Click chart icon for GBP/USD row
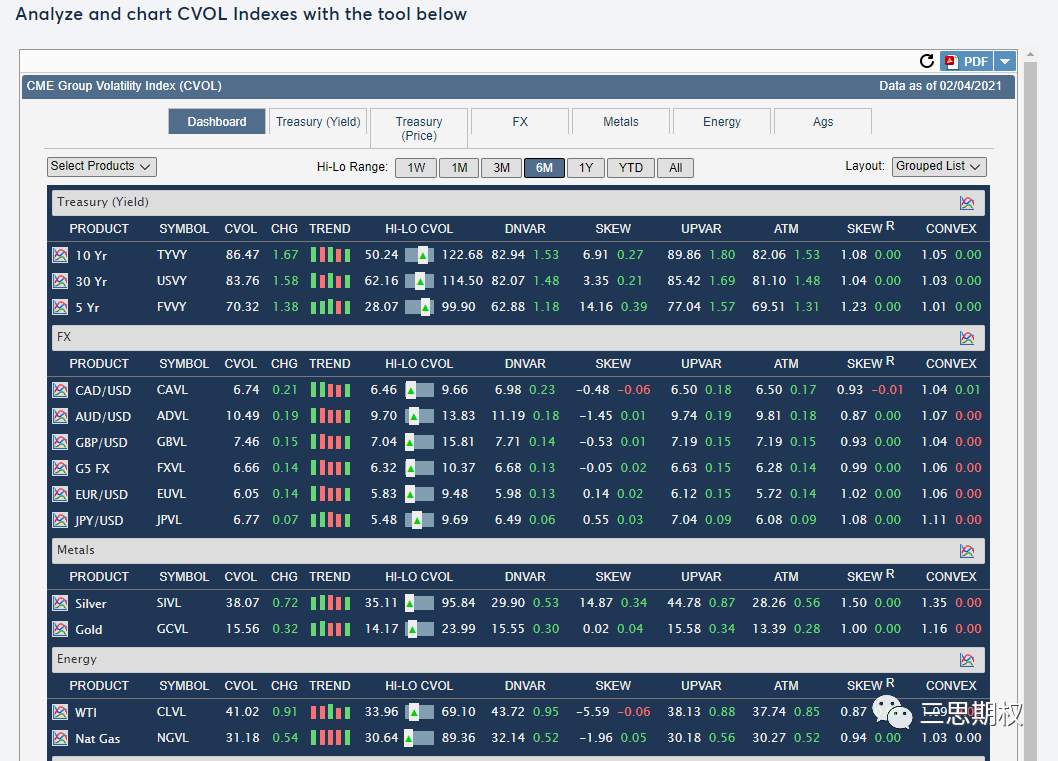This screenshot has height=761, width=1058. (x=60, y=442)
